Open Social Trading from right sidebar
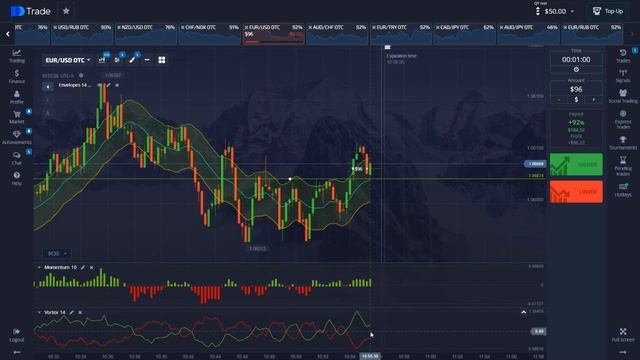 (623, 96)
